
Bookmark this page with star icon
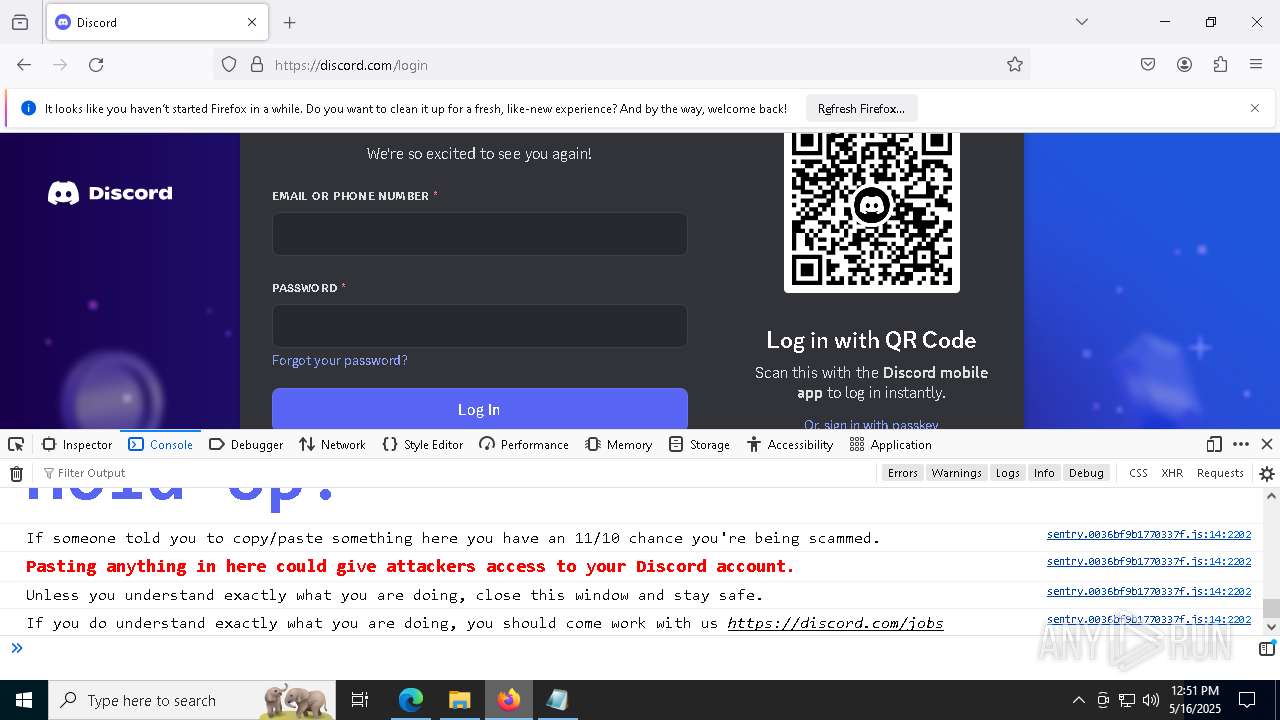click(x=1015, y=64)
